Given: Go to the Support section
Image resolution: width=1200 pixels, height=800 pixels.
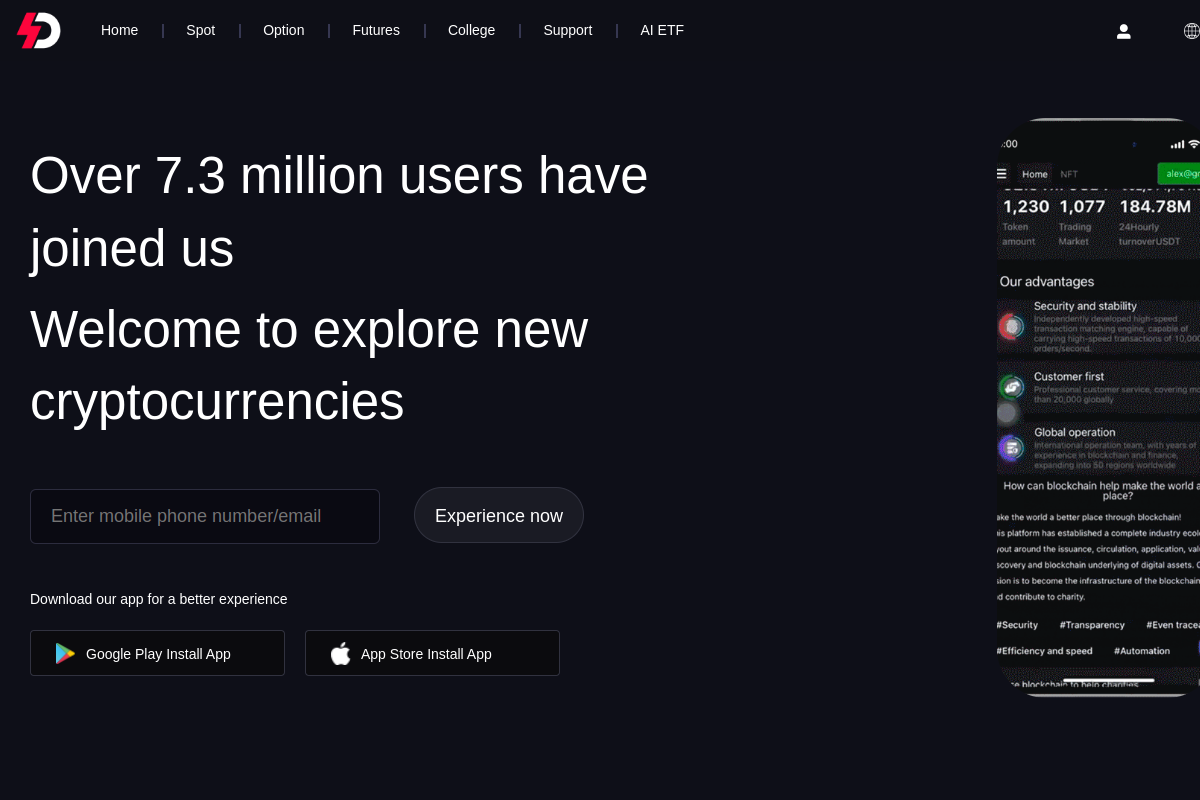Looking at the screenshot, I should coord(567,30).
